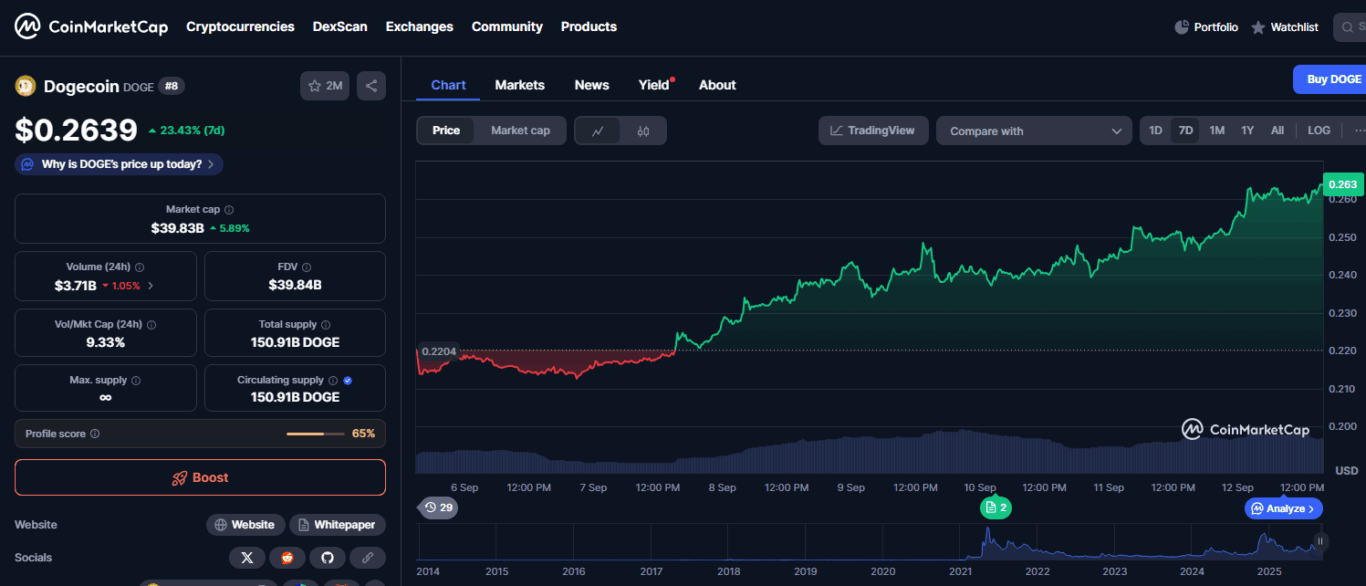Click the 0.2204 starting price label
1366x586 pixels.
[x=439, y=351]
